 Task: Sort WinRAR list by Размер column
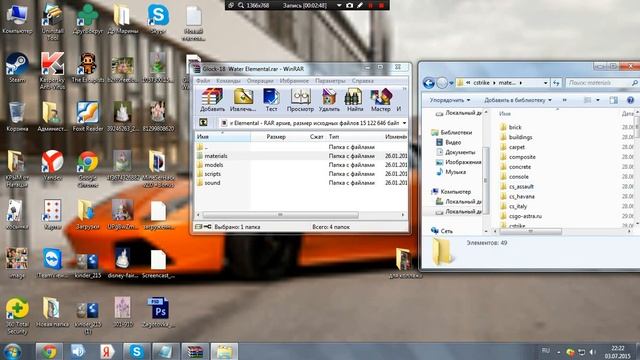pyautogui.click(x=276, y=137)
